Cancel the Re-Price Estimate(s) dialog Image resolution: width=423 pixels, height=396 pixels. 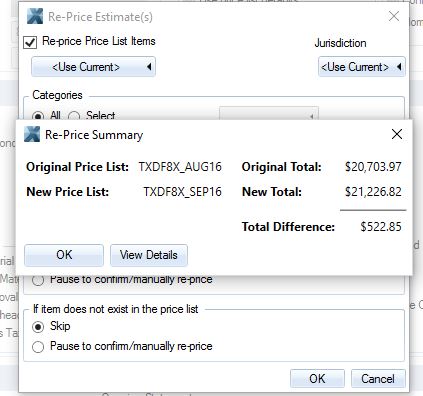click(378, 379)
